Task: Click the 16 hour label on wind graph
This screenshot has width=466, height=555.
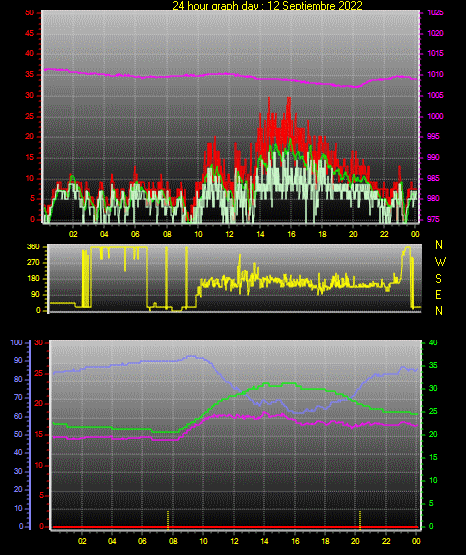Action: coord(291,234)
